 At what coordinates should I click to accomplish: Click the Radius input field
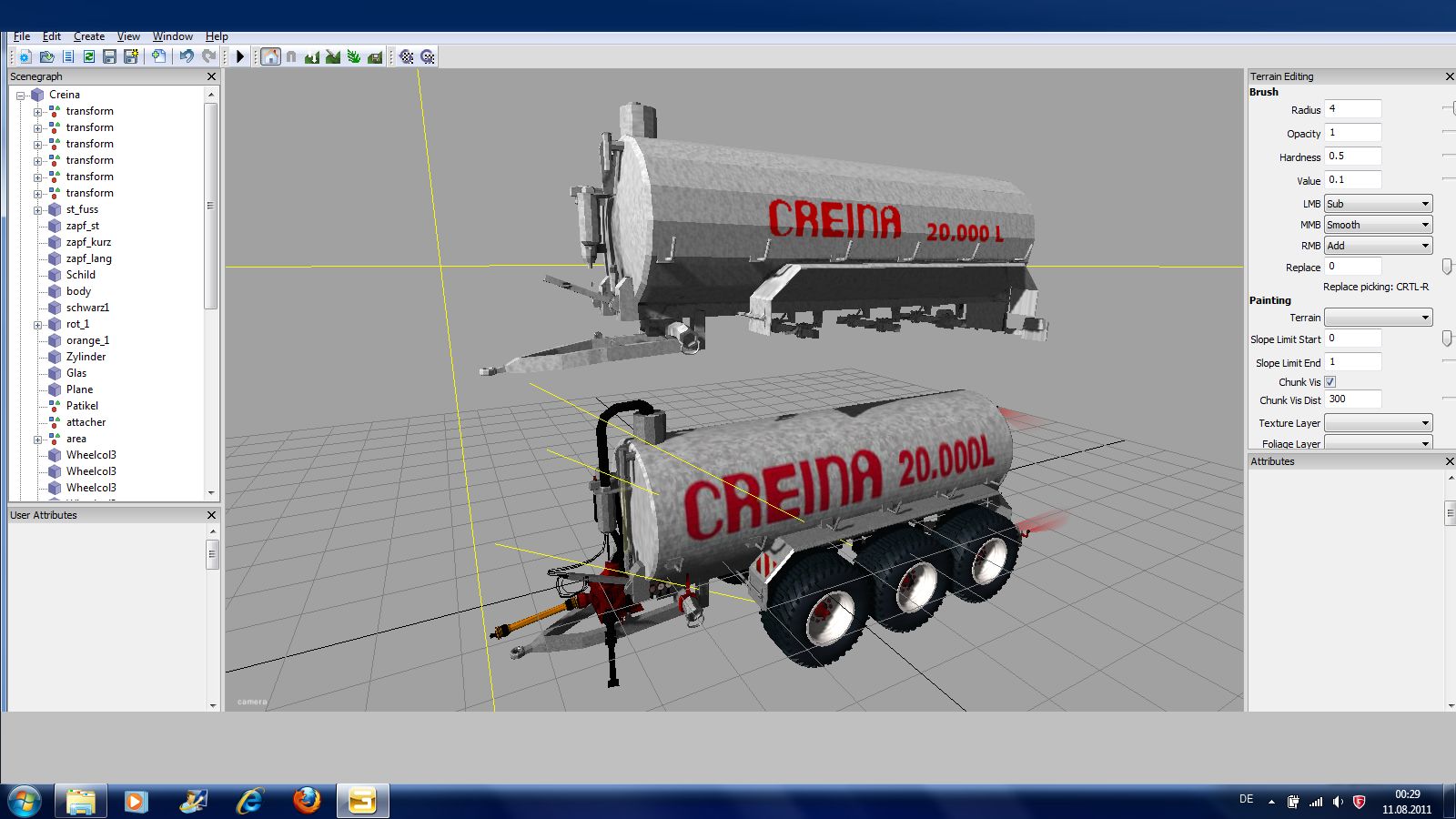click(x=1352, y=109)
